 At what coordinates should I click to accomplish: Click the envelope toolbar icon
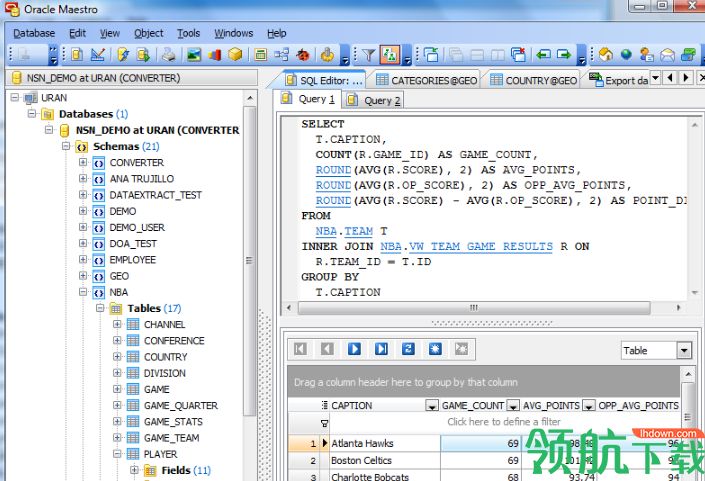[x=668, y=55]
